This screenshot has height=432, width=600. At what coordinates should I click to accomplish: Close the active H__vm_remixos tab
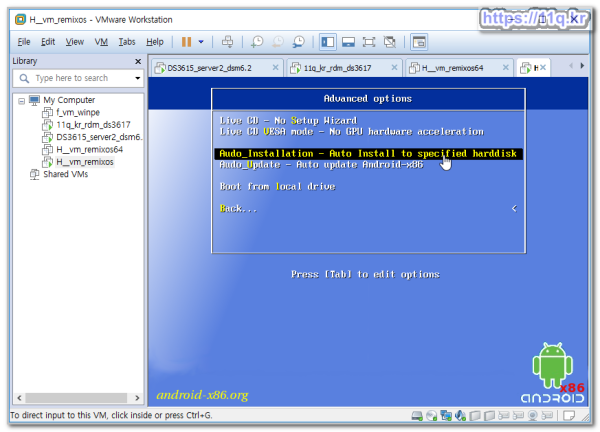[x=543, y=68]
